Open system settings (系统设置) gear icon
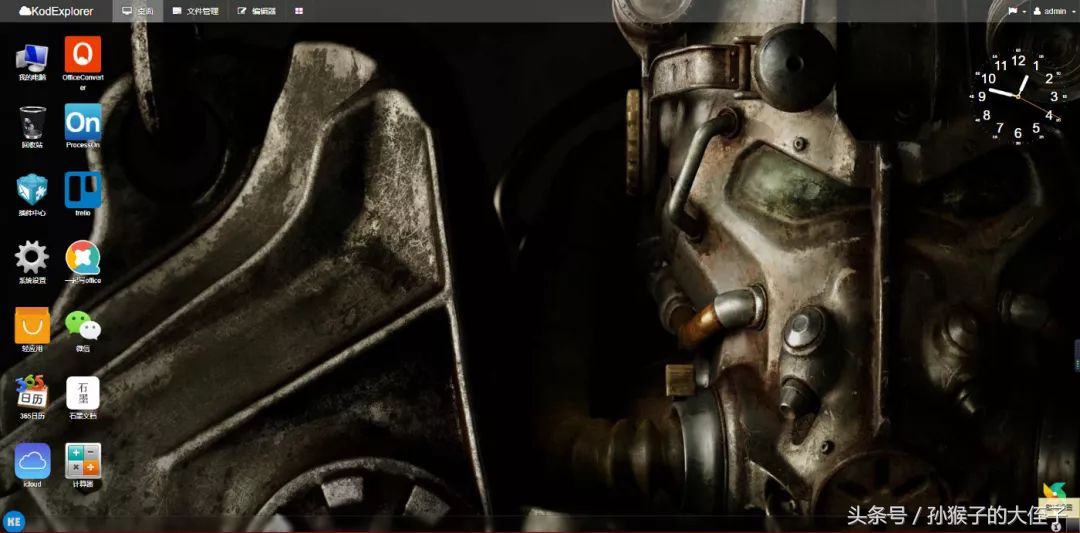Image resolution: width=1080 pixels, height=533 pixels. point(32,257)
